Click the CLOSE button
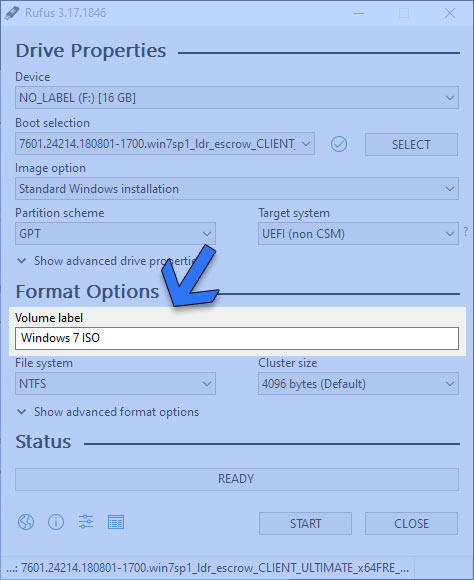Screen dimensions: 474x580 (411, 523)
